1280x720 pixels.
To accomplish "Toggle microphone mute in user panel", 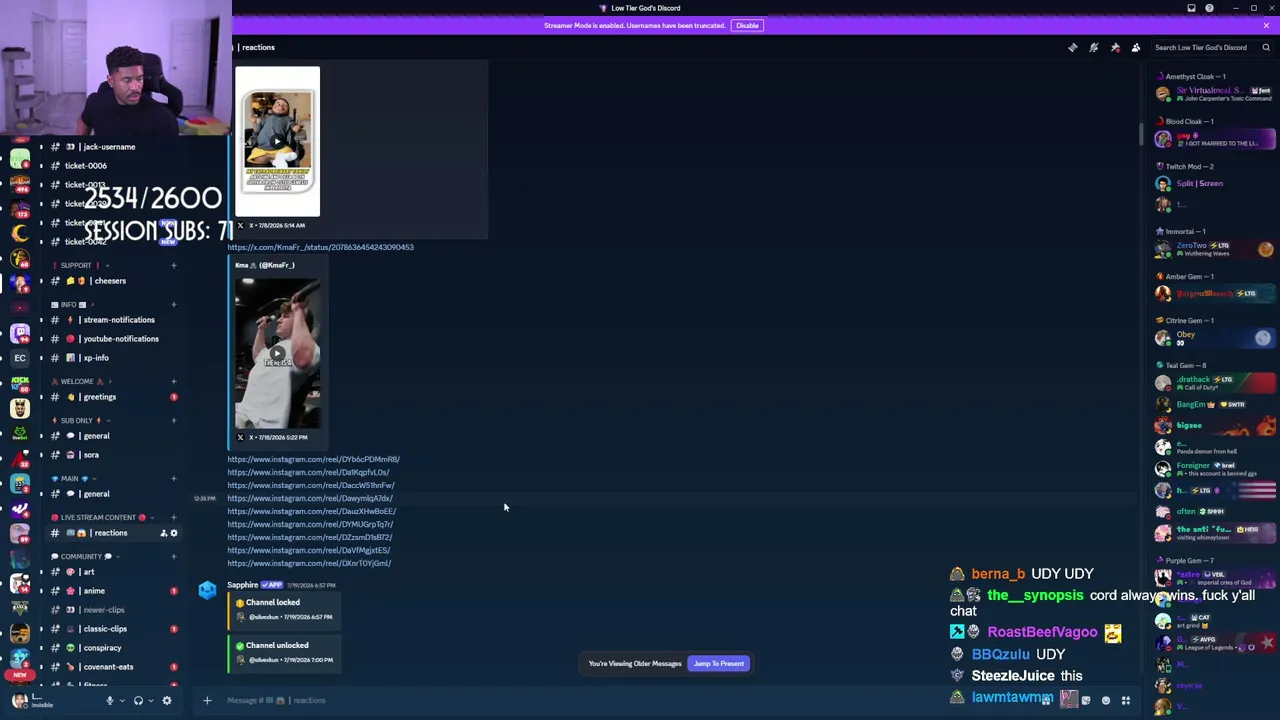I will coord(110,700).
